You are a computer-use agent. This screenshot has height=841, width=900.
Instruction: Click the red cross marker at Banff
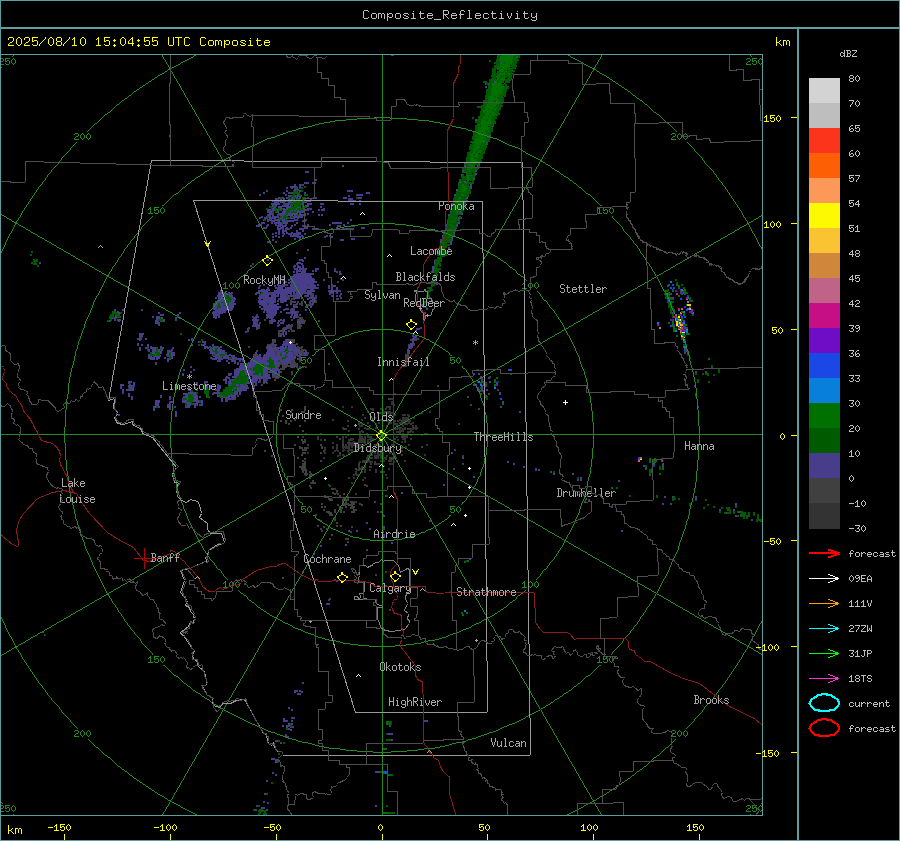pyautogui.click(x=143, y=558)
